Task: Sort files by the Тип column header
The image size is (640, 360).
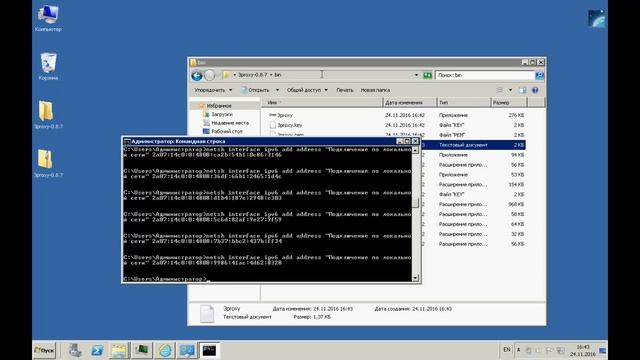Action: click(x=463, y=102)
